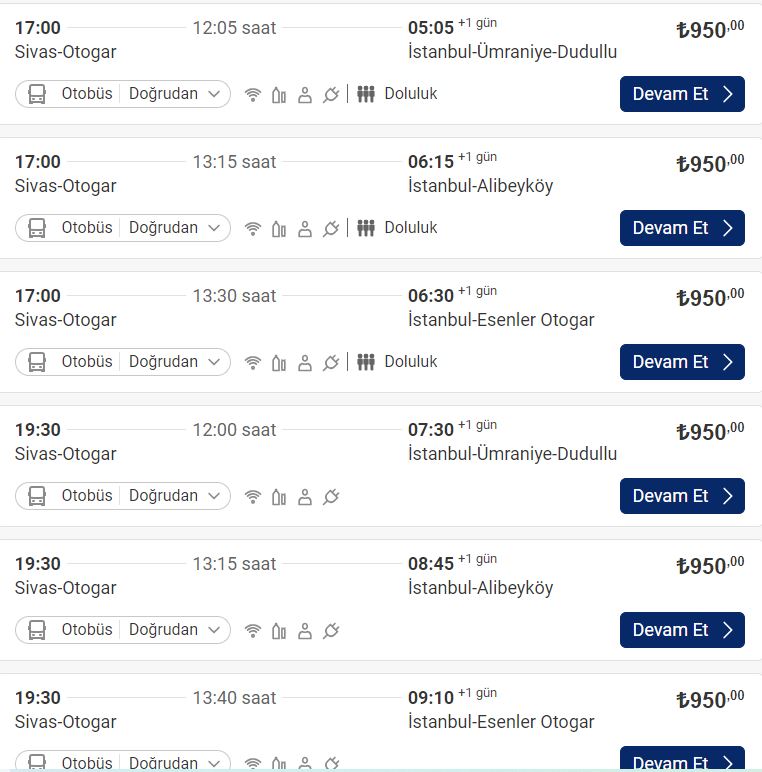Click Doluluk label on 06:15 Alibeyköy trip
Viewport: 762px width, 772px height.
pyautogui.click(x=411, y=228)
